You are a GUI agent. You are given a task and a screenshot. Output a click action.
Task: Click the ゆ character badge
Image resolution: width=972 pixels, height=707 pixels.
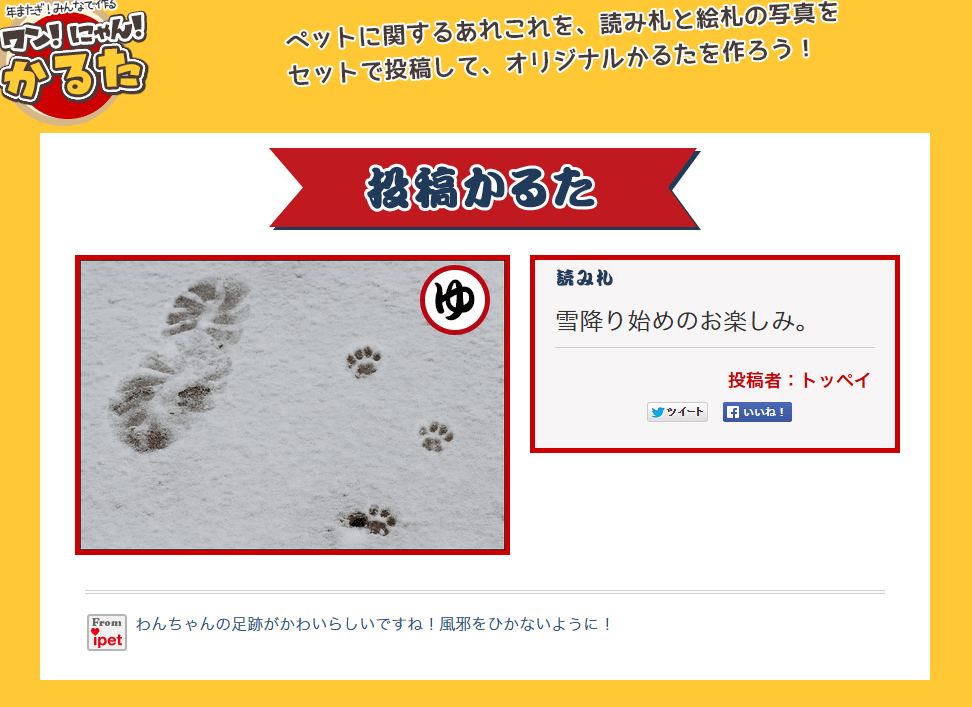pos(455,300)
